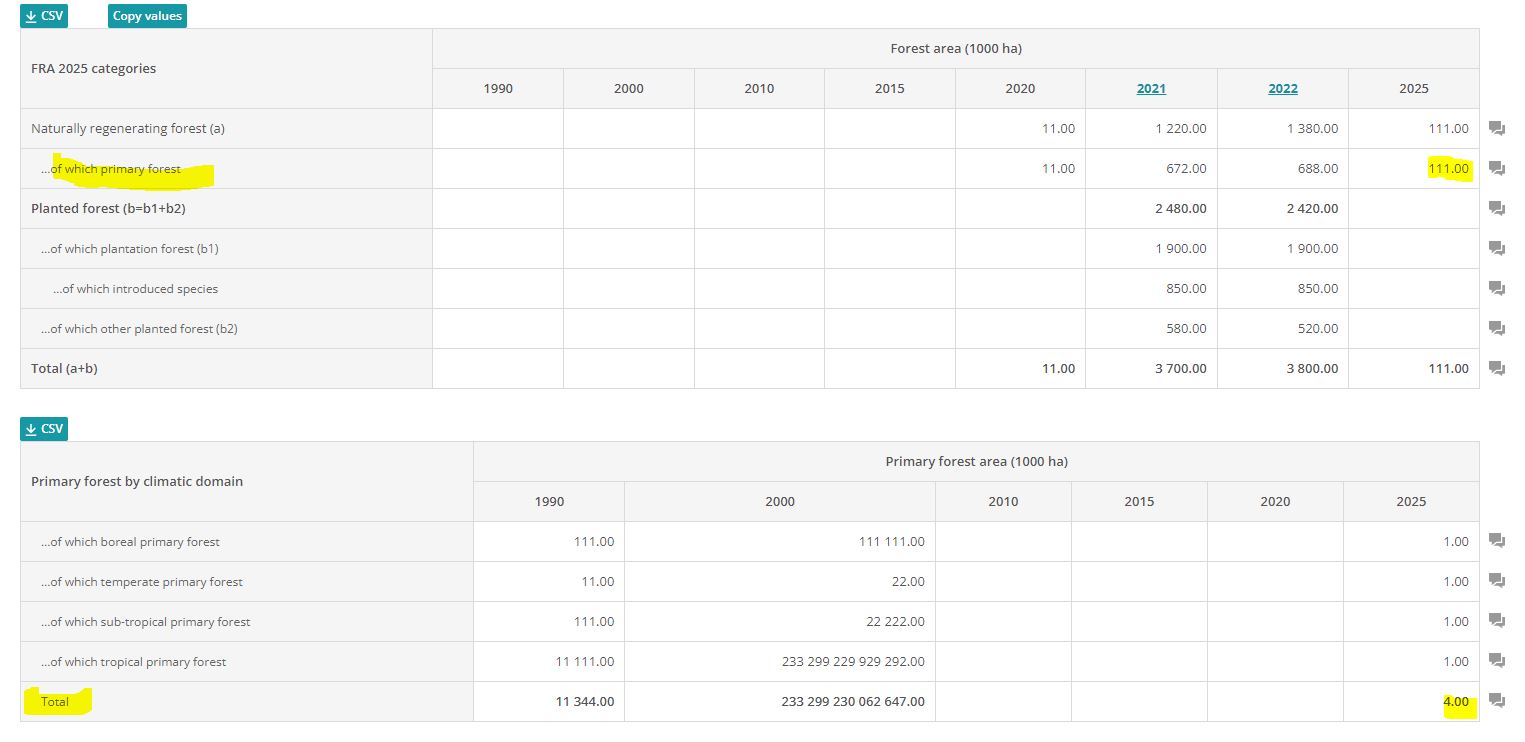Open the 2022 column header link
This screenshot has width=1525, height=742.
click(x=1282, y=88)
